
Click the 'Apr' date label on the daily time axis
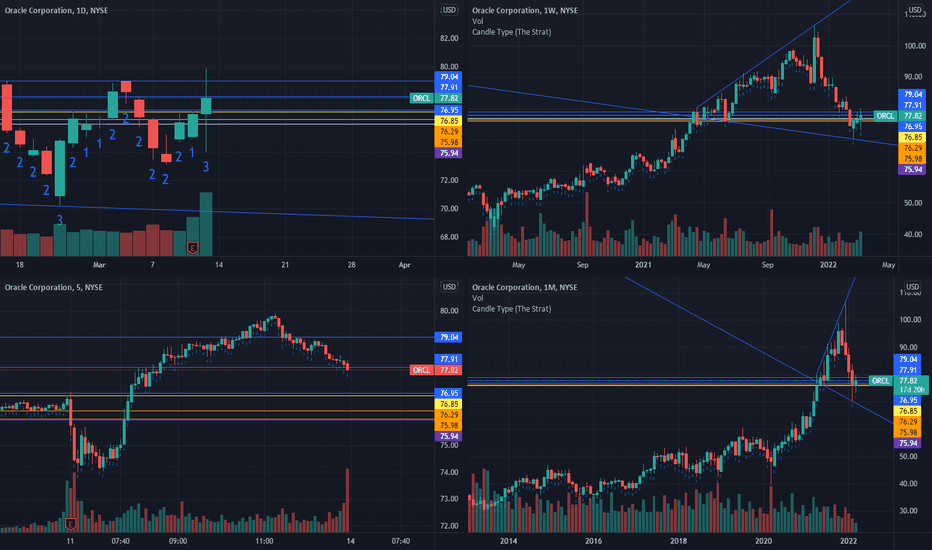click(404, 265)
